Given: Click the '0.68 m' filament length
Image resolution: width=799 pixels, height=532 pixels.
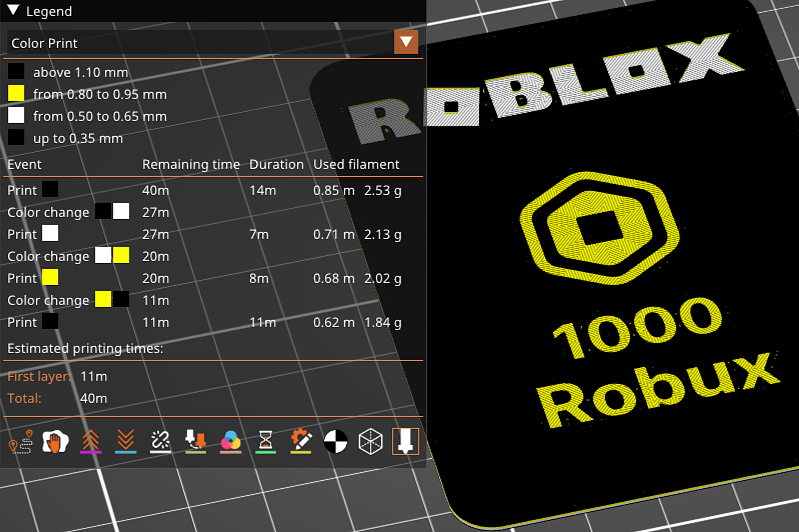Looking at the screenshot, I should tap(334, 279).
